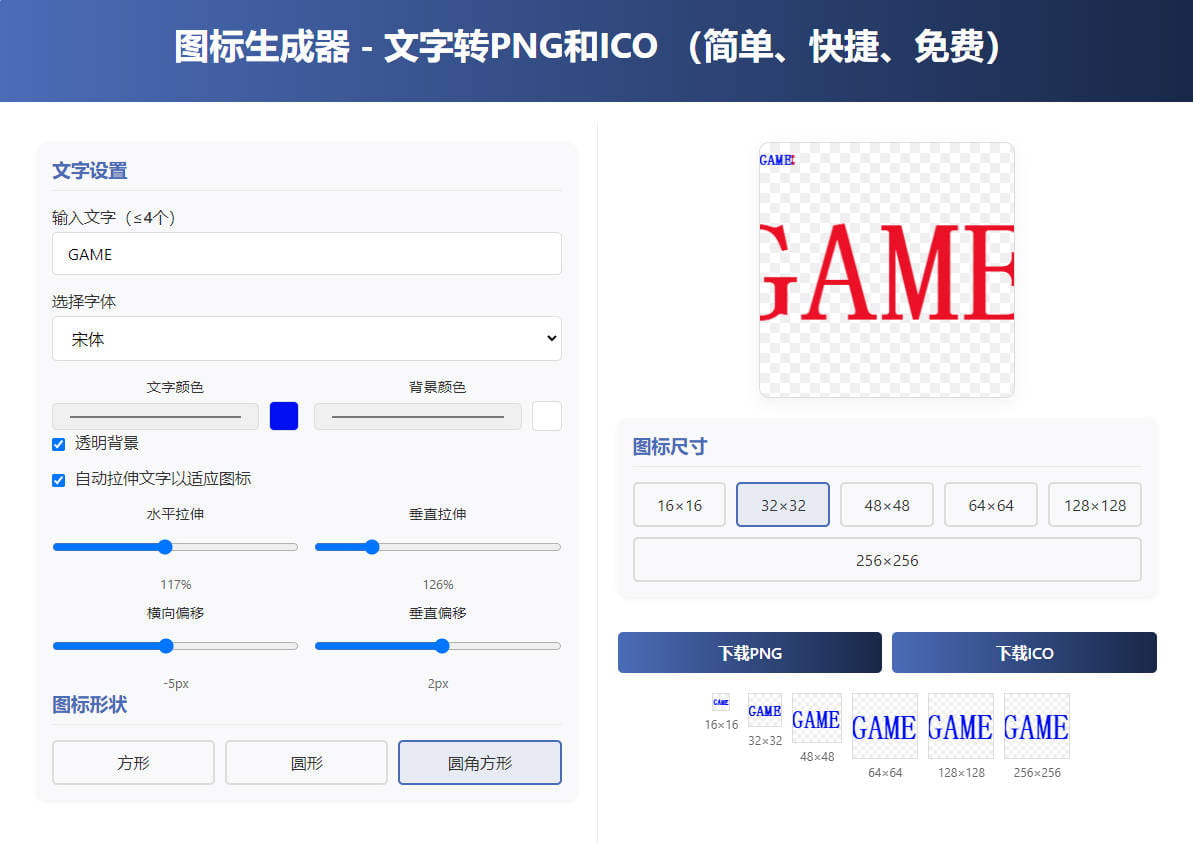Viewport: 1193px width, 843px height.
Task: Click the 水平拉伸 slider handle
Action: coord(165,547)
